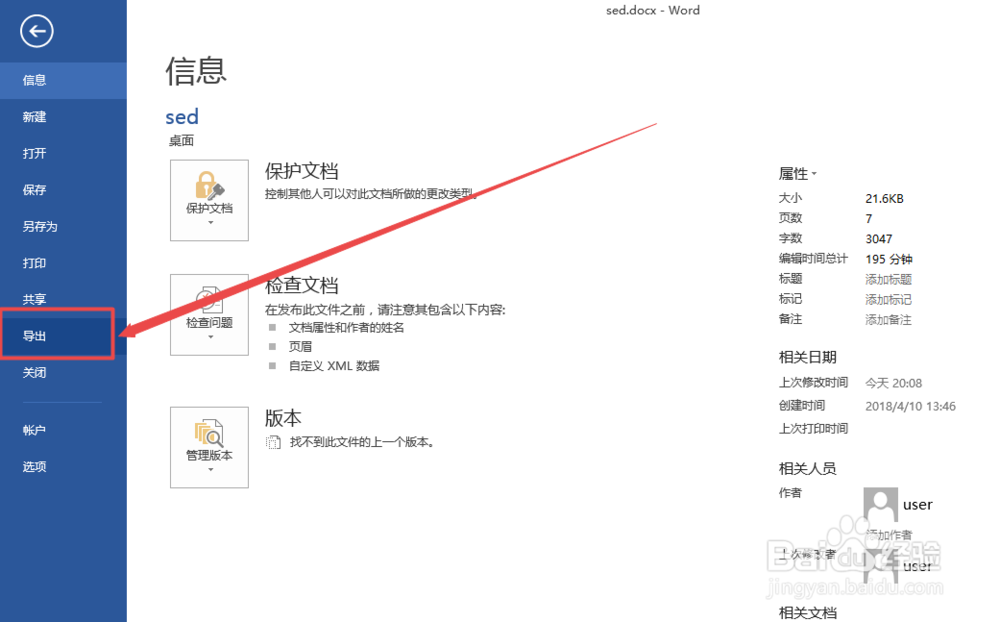The width and height of the screenshot is (1000, 622).
Task: Expand the 属性 (Properties) dropdown
Action: click(798, 173)
